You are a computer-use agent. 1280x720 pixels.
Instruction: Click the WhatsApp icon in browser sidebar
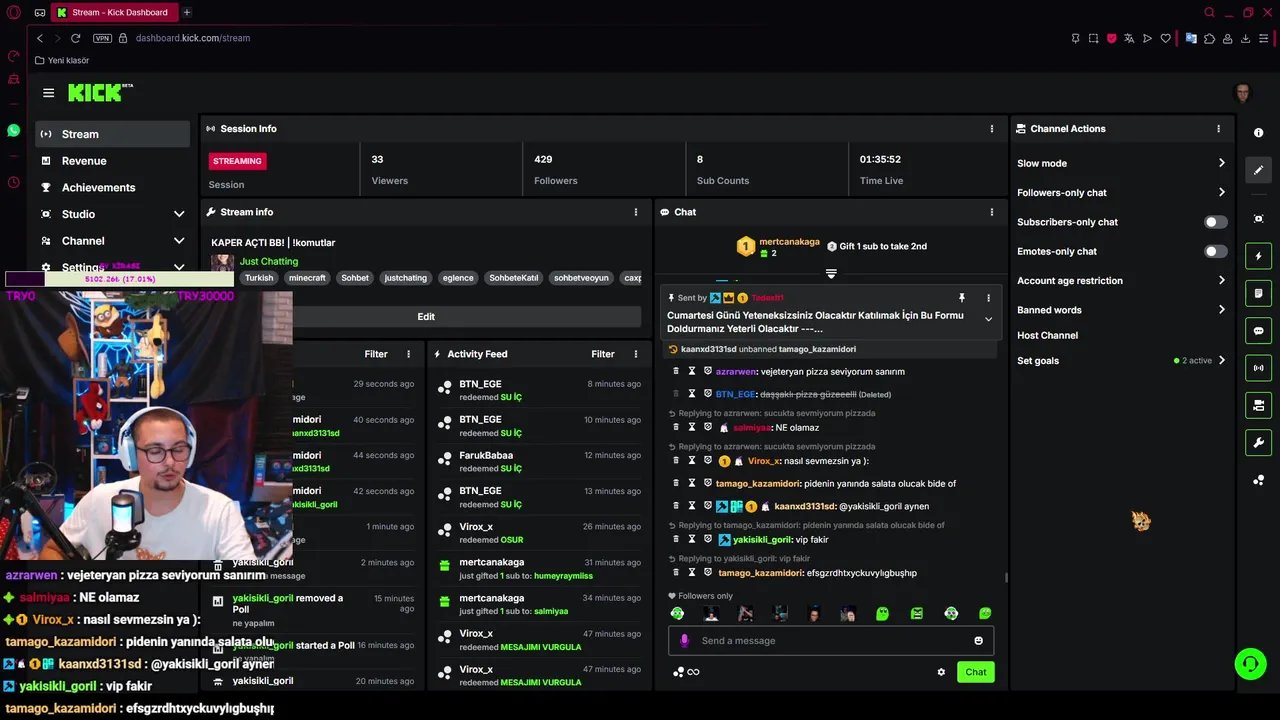point(13,130)
